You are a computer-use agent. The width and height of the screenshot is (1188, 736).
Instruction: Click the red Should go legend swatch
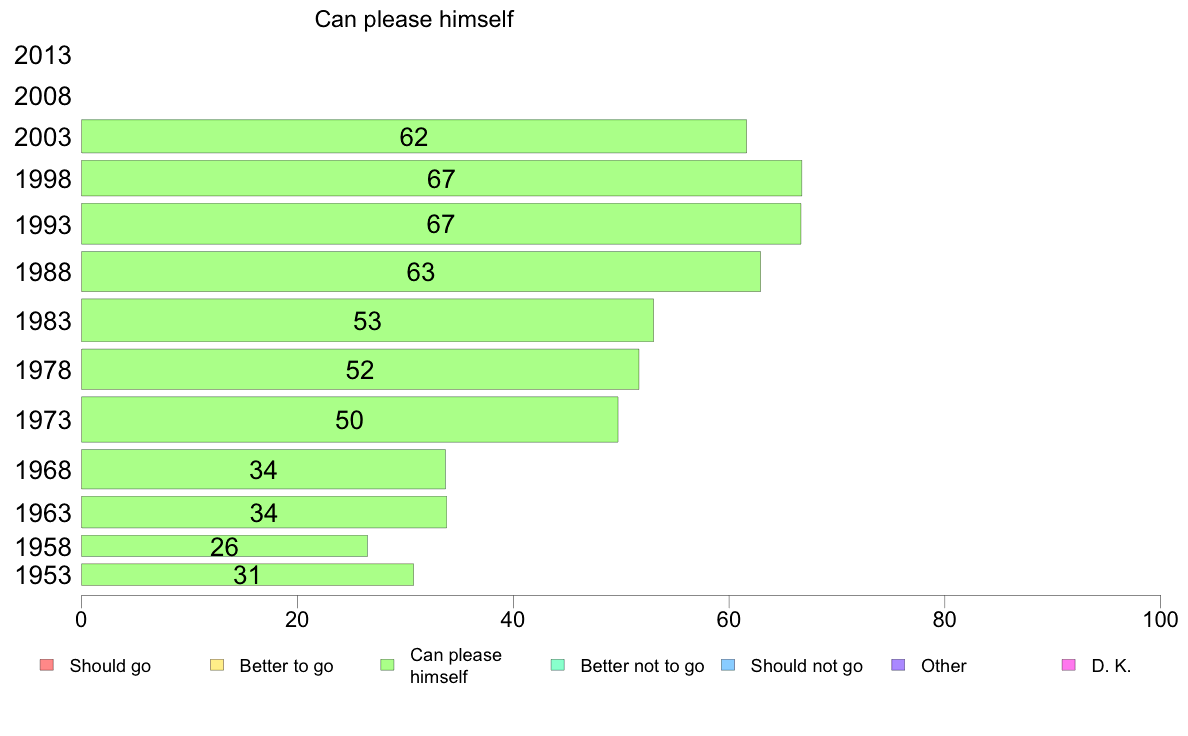47,666
